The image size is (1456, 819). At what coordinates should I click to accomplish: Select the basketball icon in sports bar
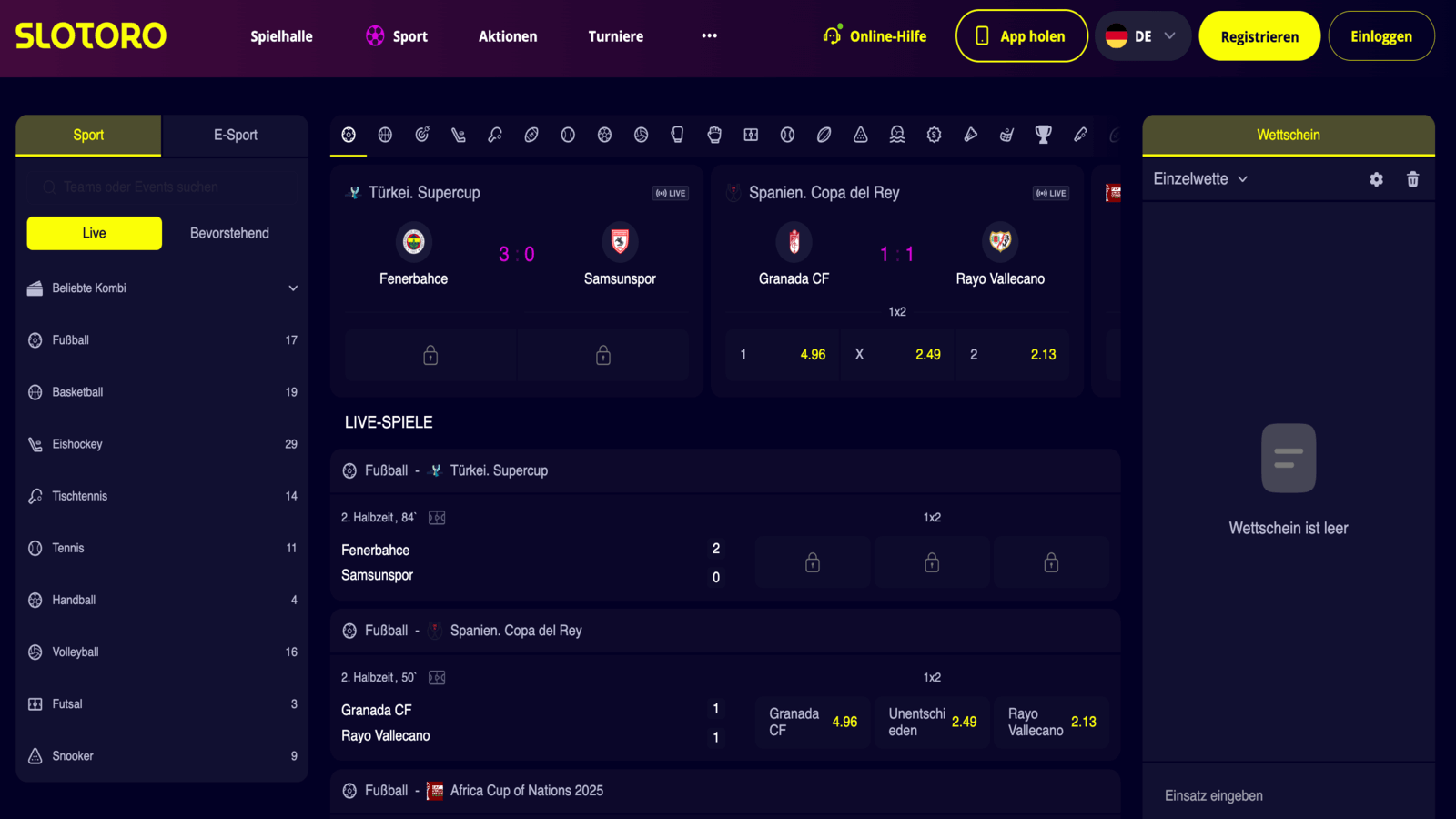click(385, 135)
